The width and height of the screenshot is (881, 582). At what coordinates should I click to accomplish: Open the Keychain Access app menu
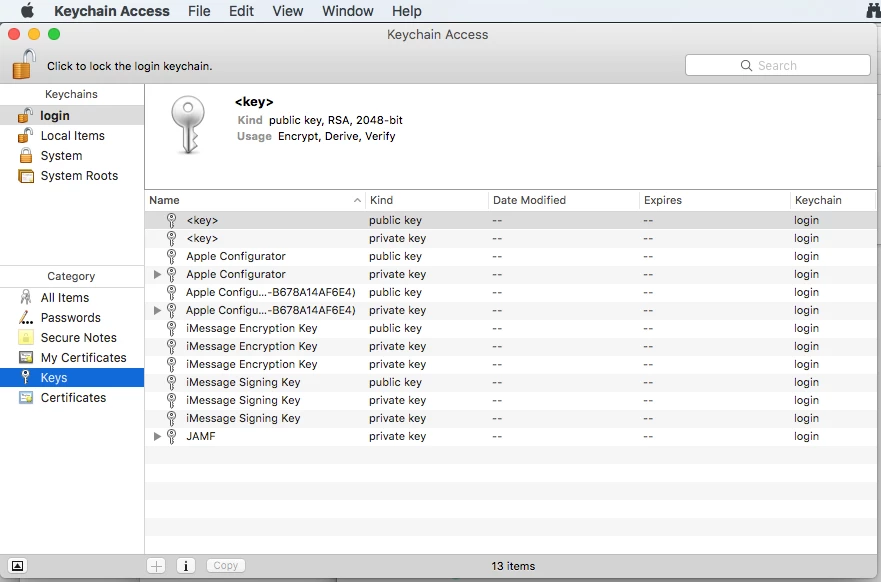(112, 11)
